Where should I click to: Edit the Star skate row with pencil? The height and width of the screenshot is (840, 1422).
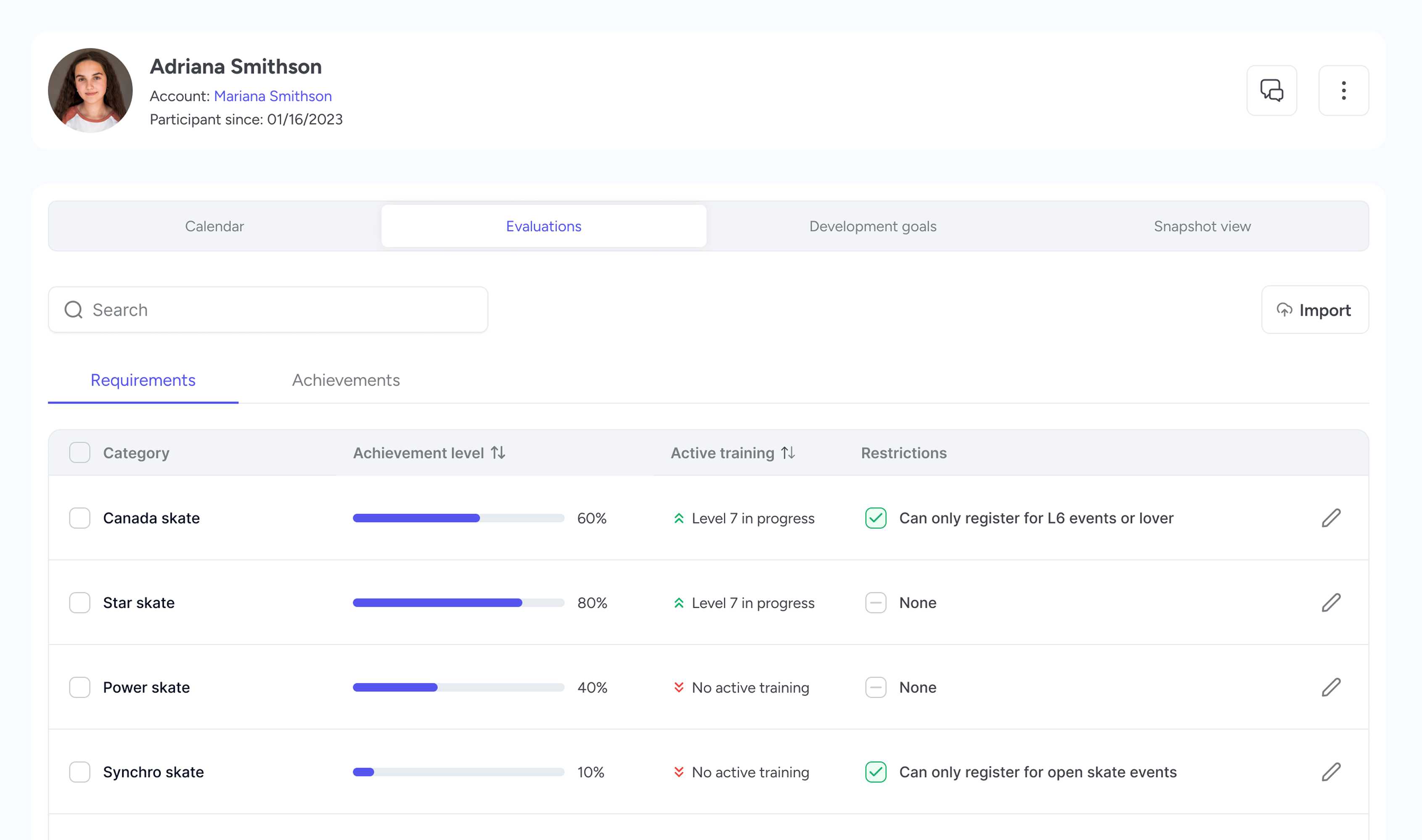tap(1331, 602)
